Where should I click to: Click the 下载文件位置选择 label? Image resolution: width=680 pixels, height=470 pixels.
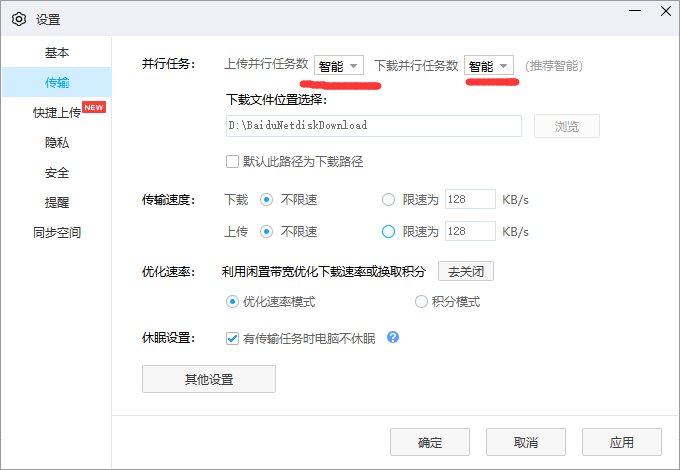click(276, 100)
